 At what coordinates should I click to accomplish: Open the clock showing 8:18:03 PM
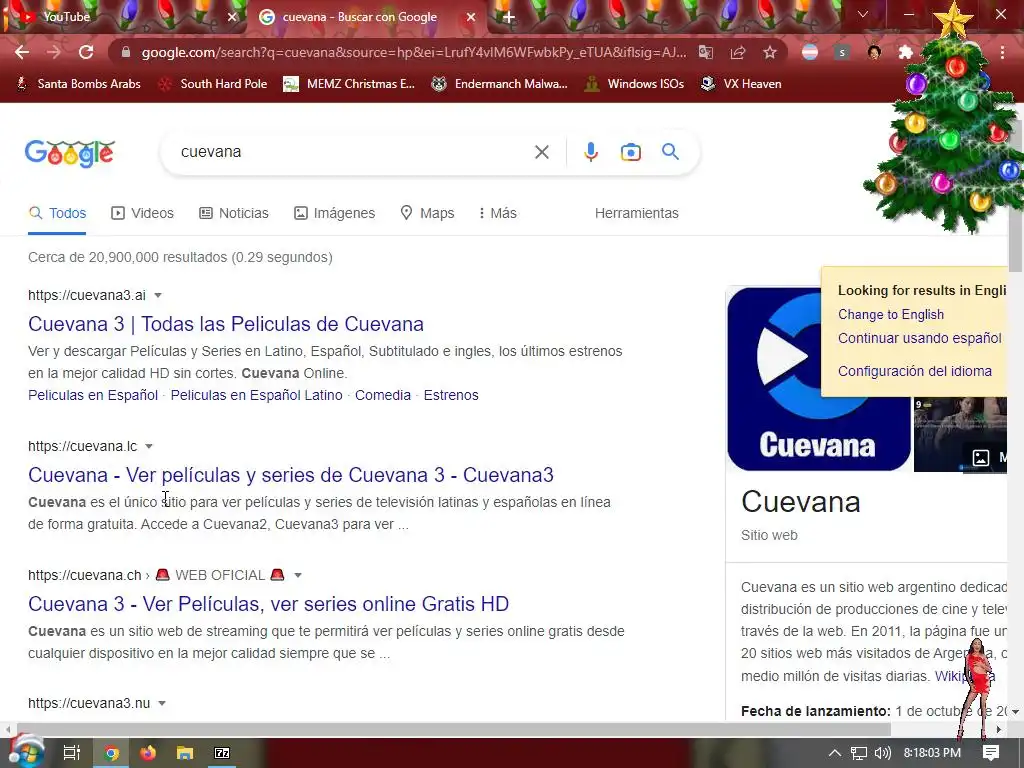(x=932, y=753)
